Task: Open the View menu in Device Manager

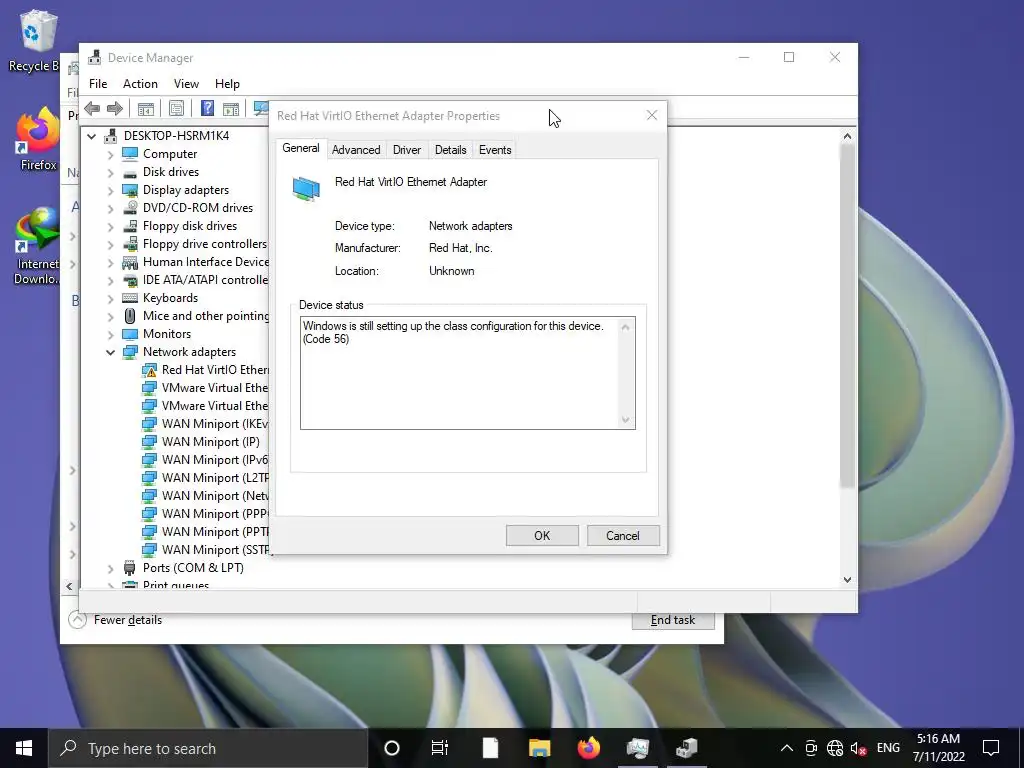Action: tap(186, 84)
